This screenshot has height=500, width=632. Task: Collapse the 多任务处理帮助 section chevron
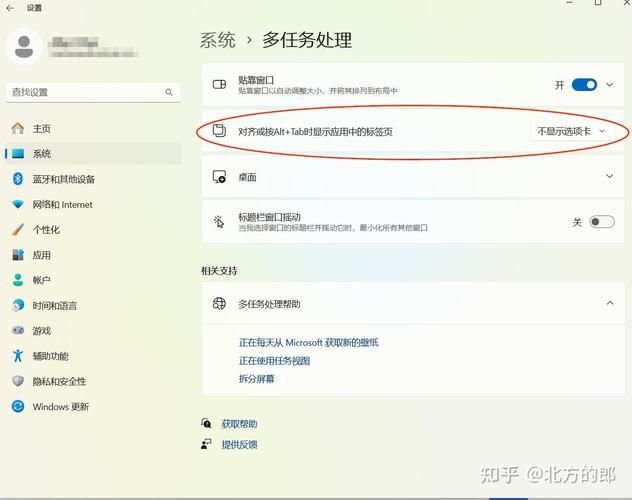[x=610, y=303]
